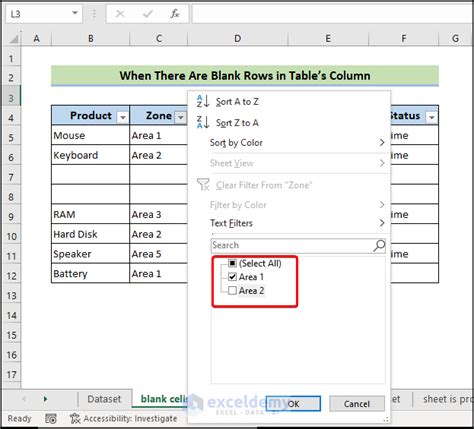Click the Clear Filter funnel icon
Viewport: 474px width, 429px height.
tap(203, 184)
